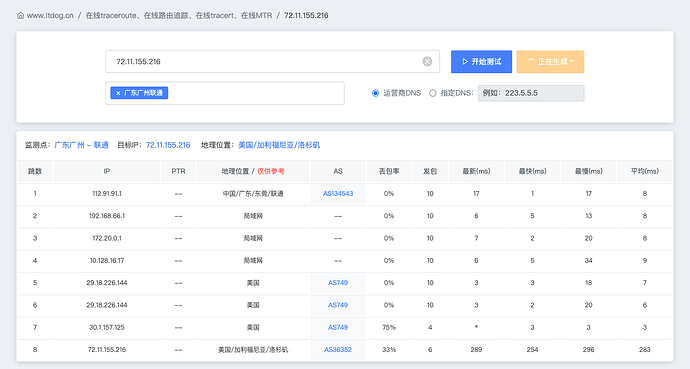This screenshot has width=690, height=369.
Task: Open AS36352 link in hop 8
Action: click(338, 350)
